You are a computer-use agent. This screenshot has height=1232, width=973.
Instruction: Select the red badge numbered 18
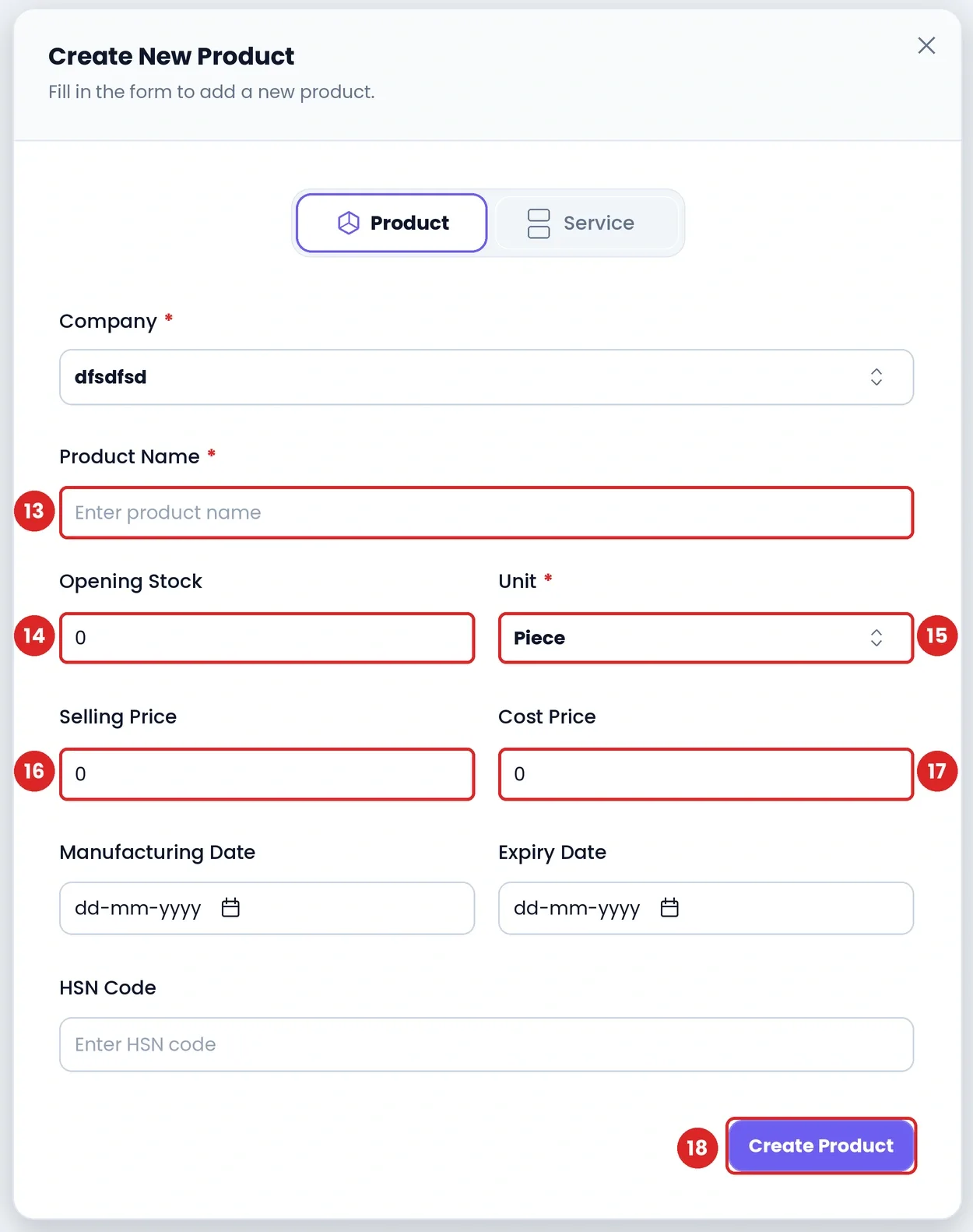coord(697,1147)
